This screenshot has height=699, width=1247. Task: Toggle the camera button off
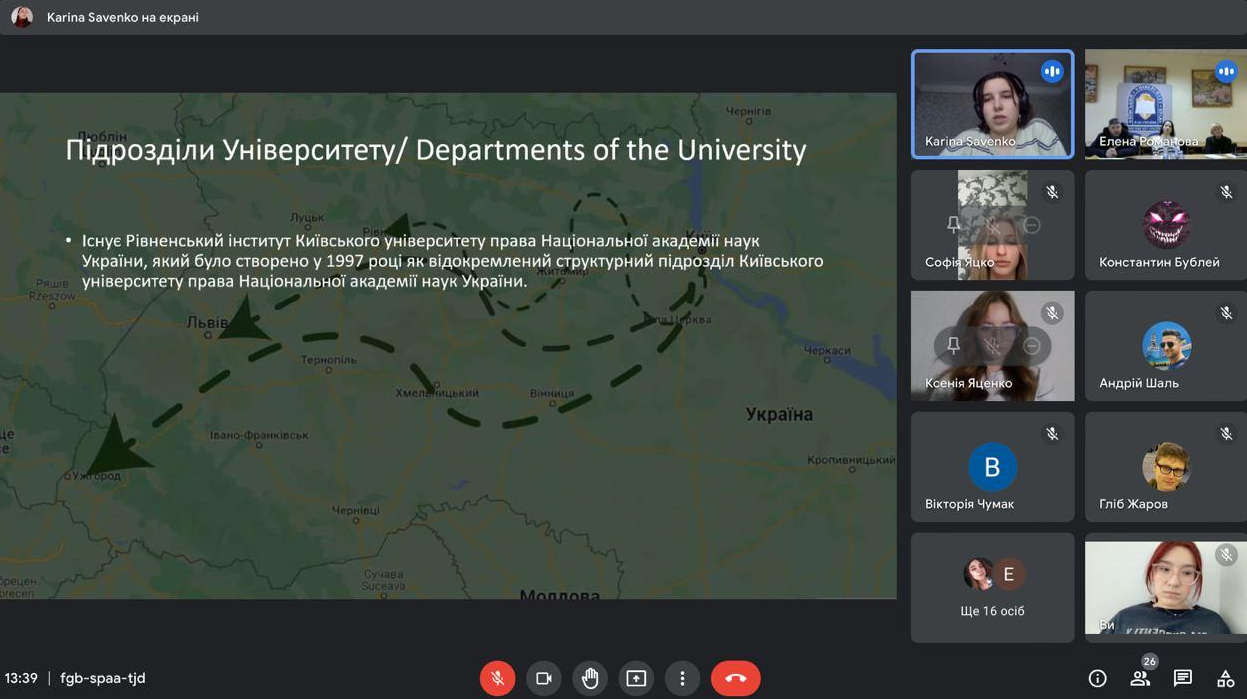click(x=543, y=678)
